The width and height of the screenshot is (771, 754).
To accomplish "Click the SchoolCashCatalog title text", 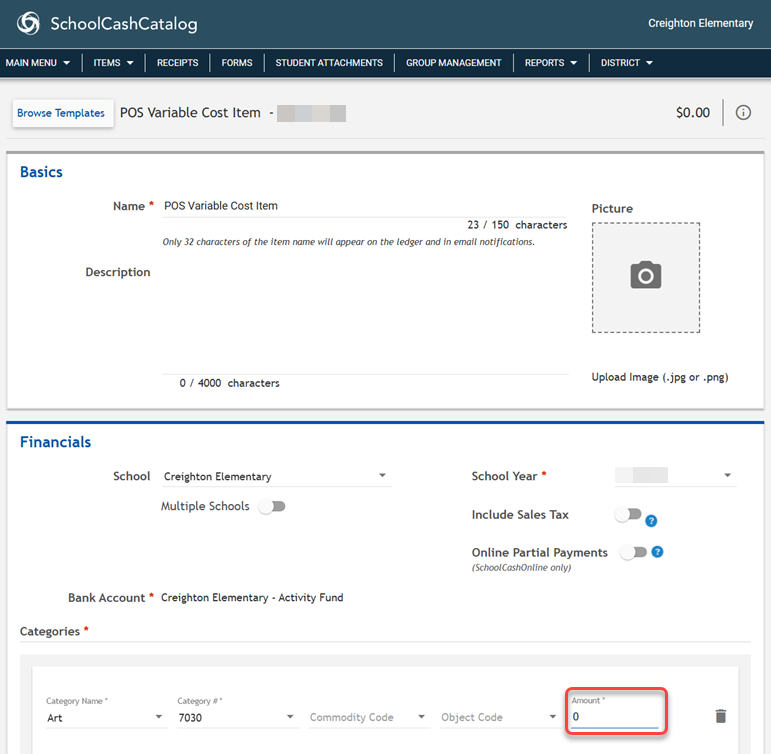I will pos(124,24).
